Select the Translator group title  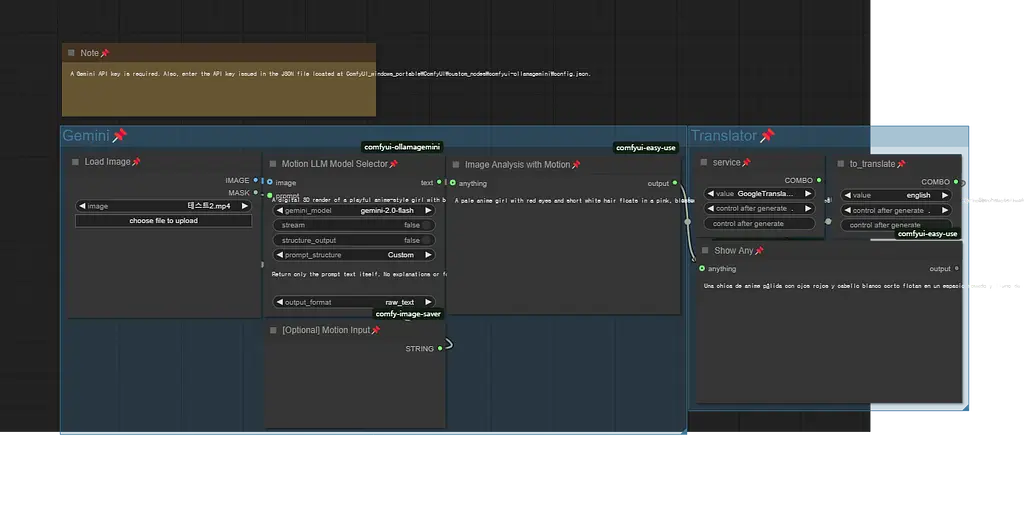coord(724,135)
